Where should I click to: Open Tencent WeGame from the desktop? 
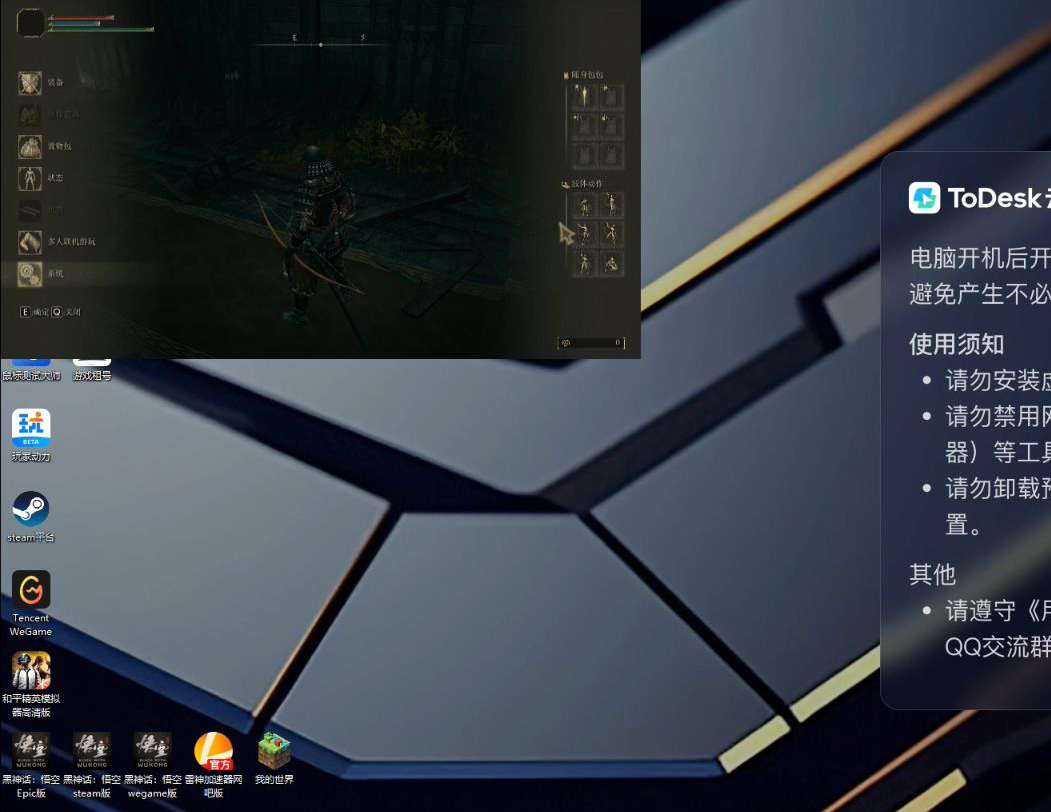[31, 603]
